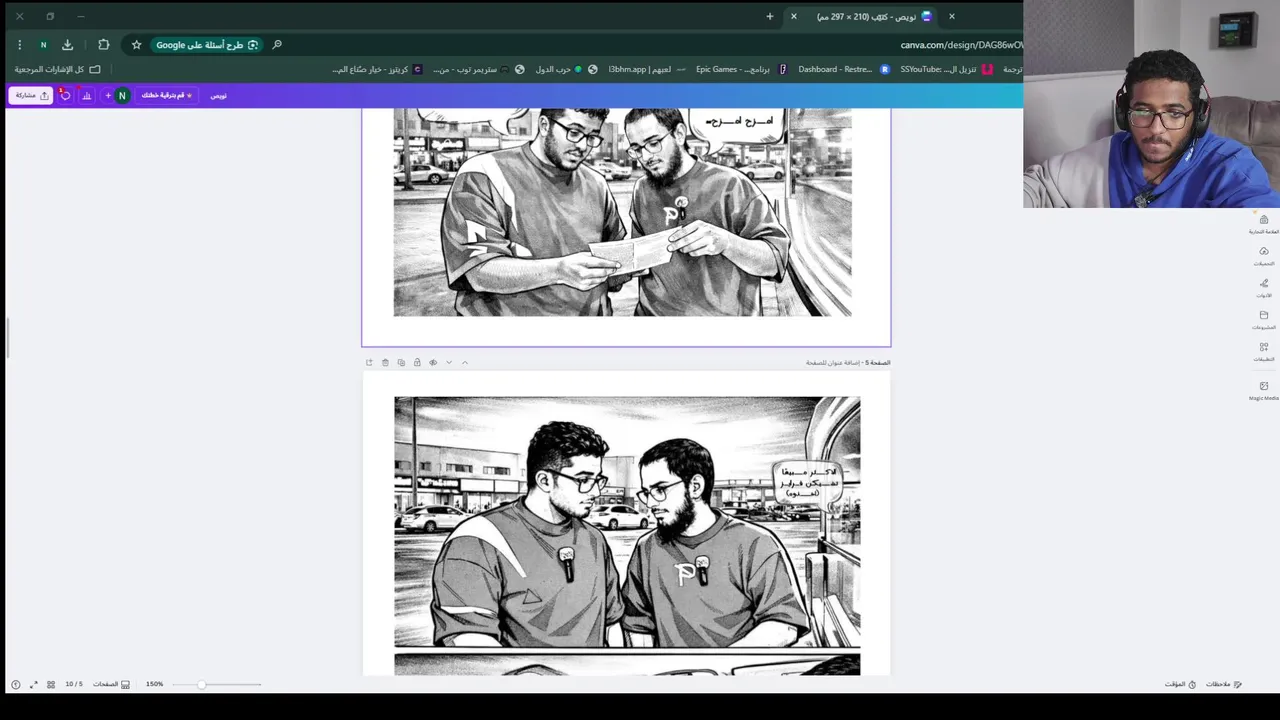1280x720 pixels.
Task: Delete page 5 with the trash icon
Action: click(385, 362)
